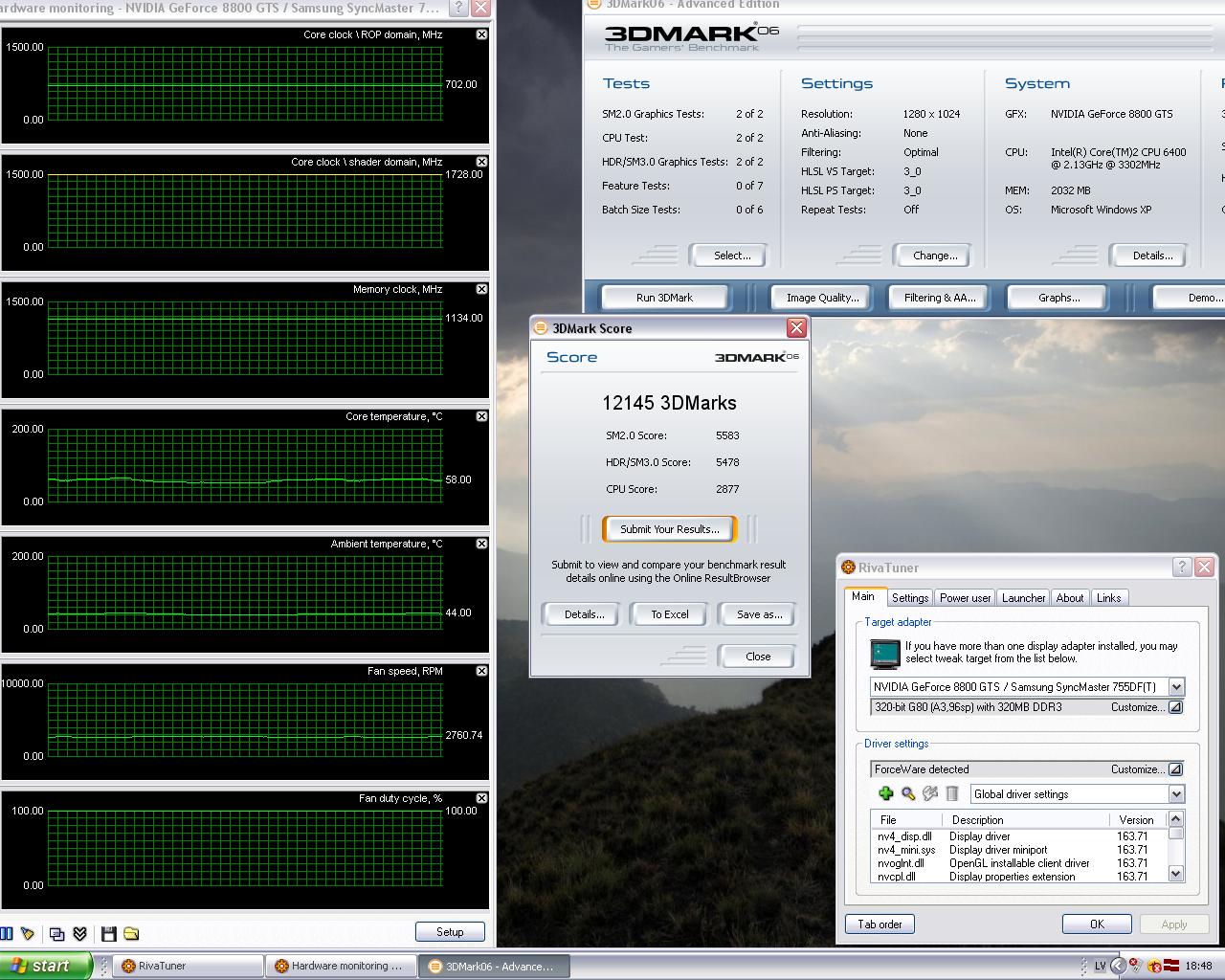Open the Windows start menu

46,966
